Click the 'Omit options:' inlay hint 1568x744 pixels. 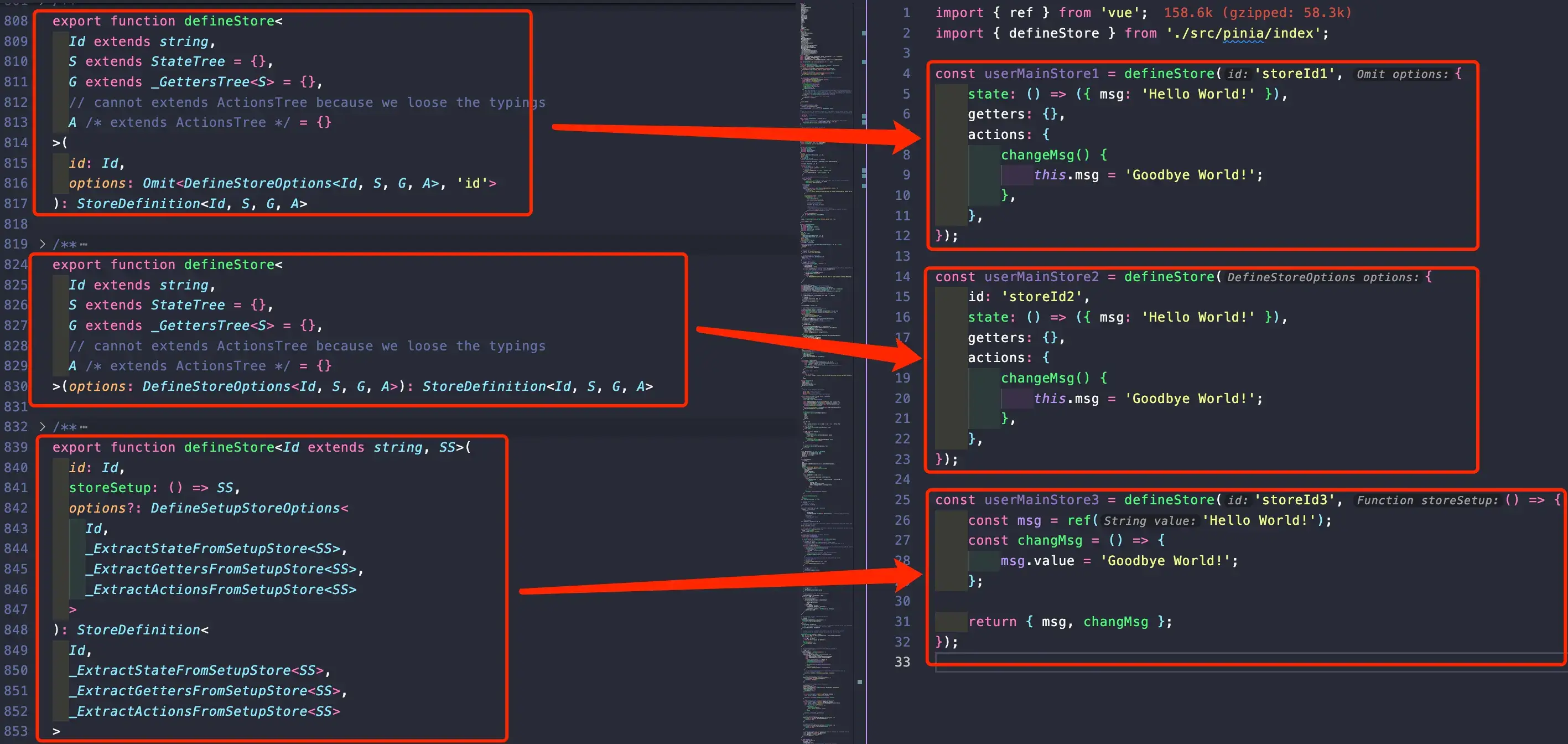[x=1402, y=74]
